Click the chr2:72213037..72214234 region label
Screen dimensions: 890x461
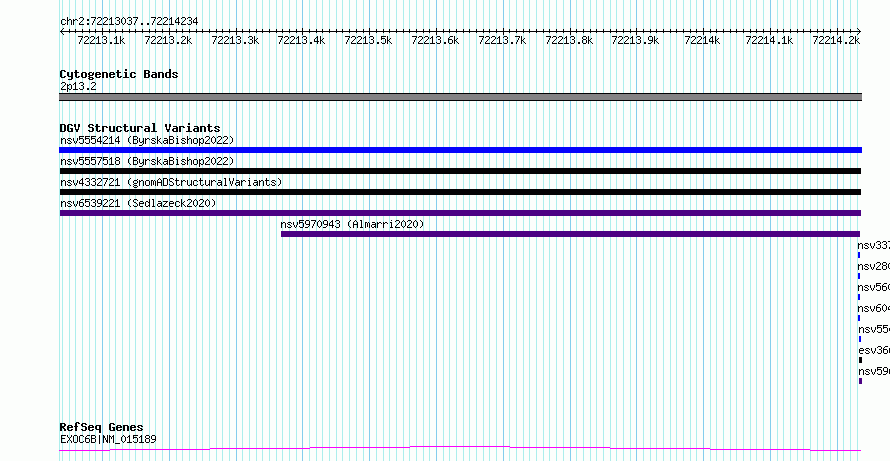[129, 22]
